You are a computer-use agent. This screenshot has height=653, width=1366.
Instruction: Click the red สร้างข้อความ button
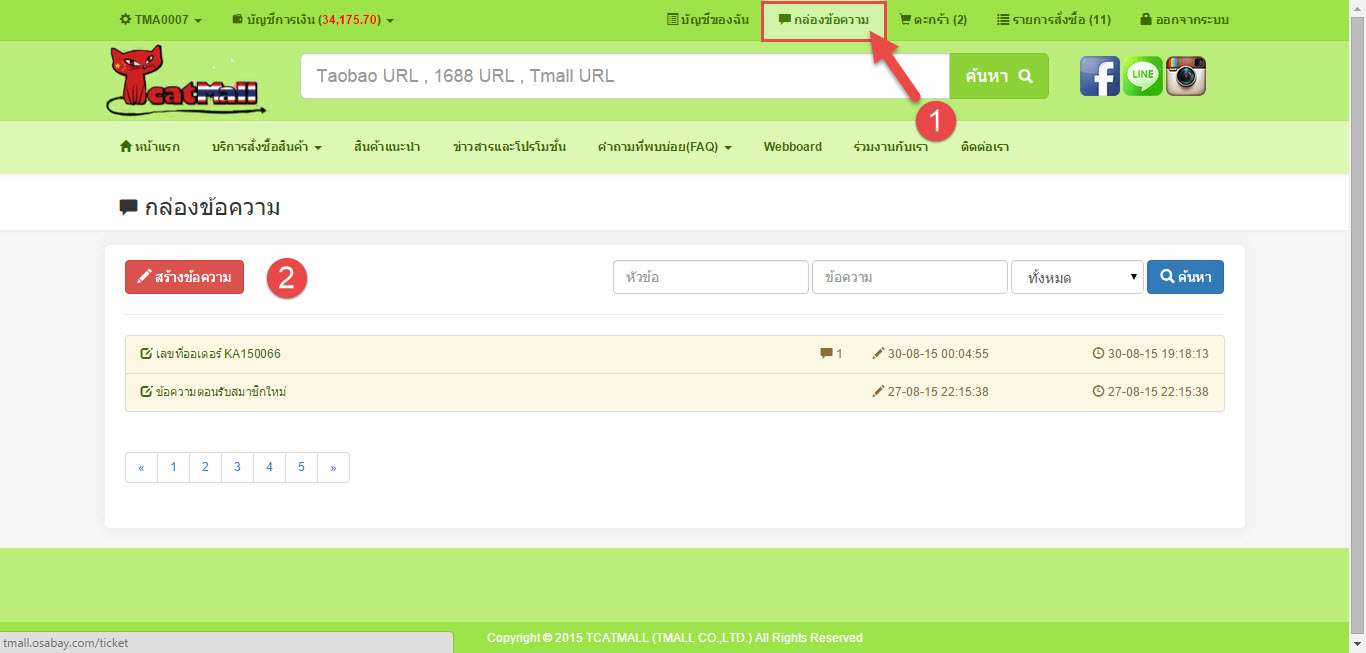(184, 277)
